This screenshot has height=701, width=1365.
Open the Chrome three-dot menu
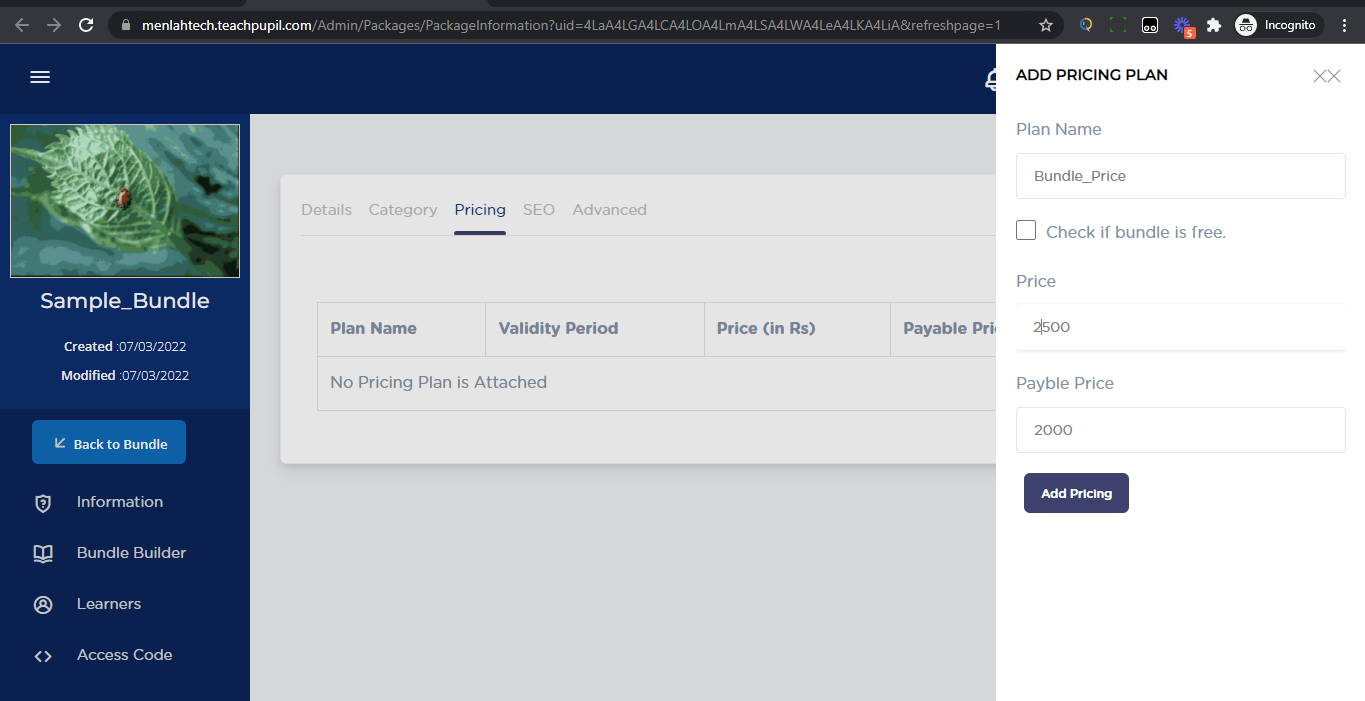pos(1345,25)
